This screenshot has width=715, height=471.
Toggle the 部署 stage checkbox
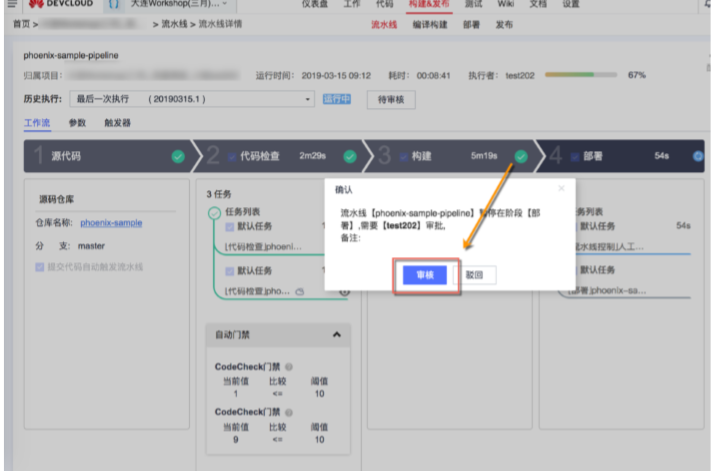575,157
